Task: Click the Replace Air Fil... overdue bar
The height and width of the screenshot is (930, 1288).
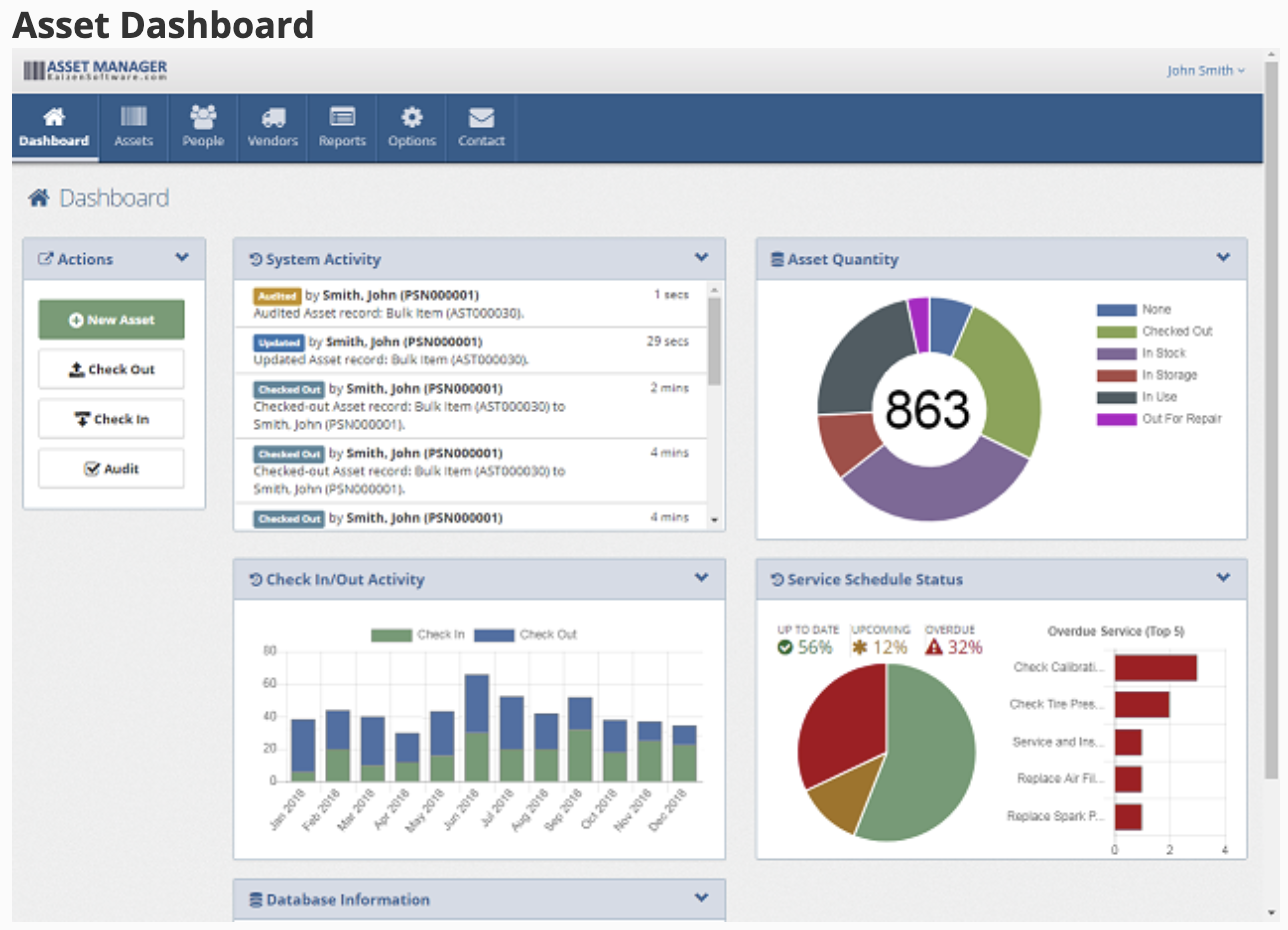Action: click(x=1128, y=780)
